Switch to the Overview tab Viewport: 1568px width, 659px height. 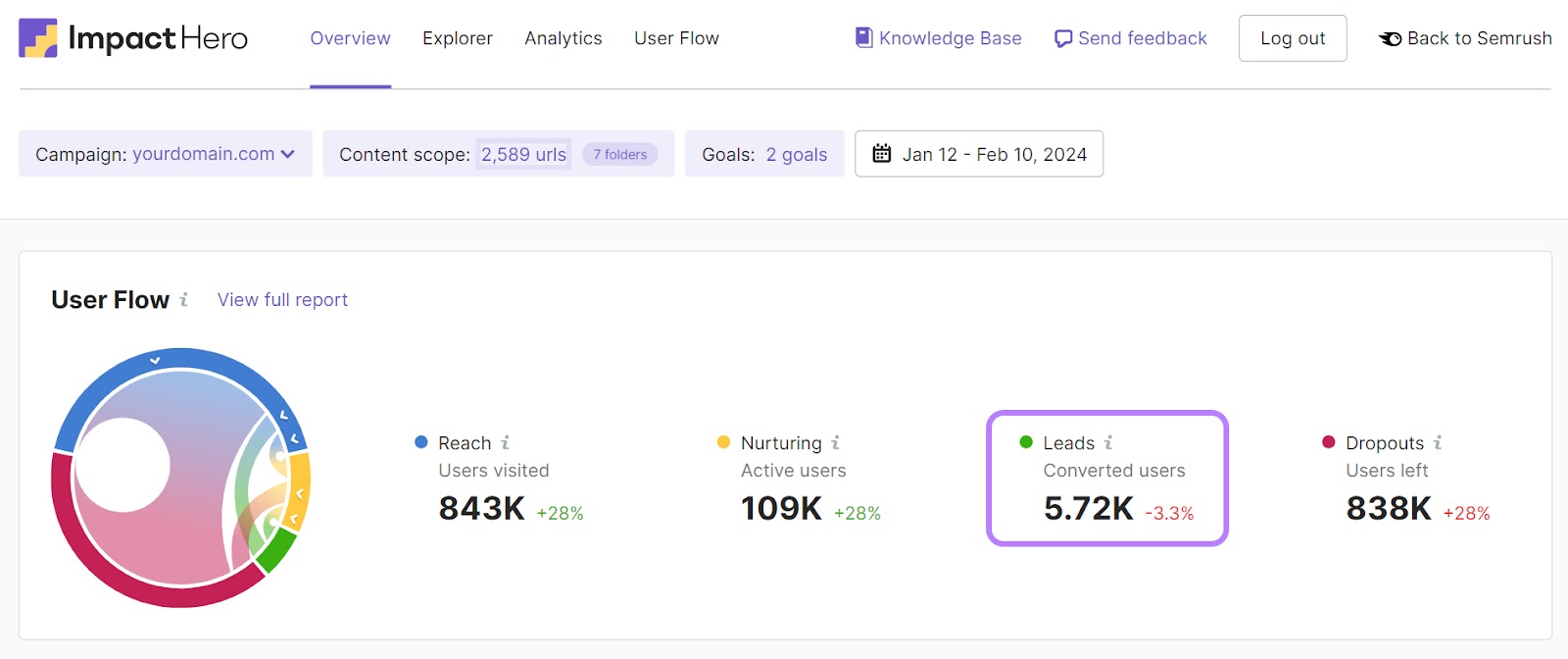point(350,38)
